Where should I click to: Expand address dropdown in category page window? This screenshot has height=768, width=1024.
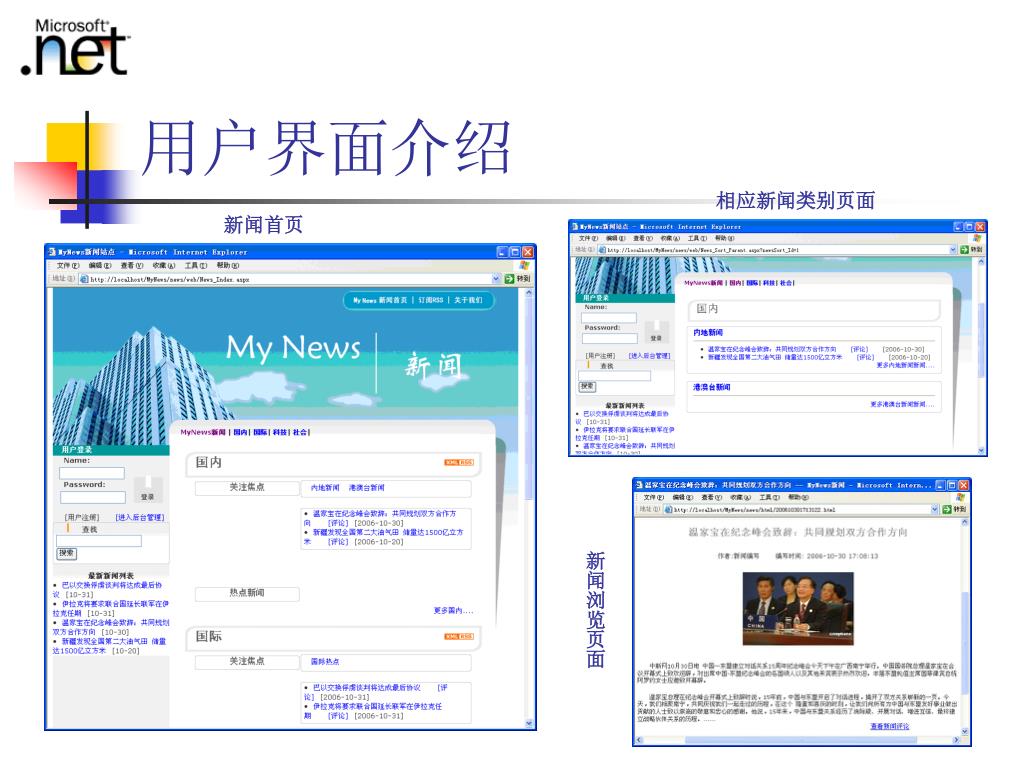tap(953, 249)
